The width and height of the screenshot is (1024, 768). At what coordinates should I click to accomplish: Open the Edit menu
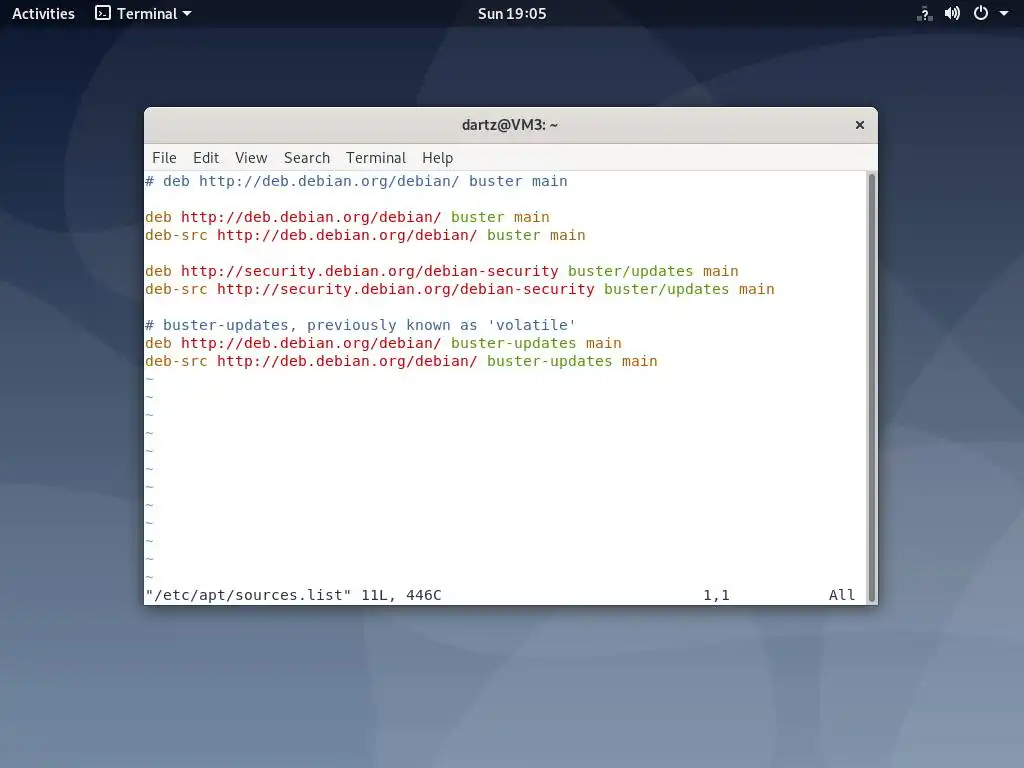point(206,157)
